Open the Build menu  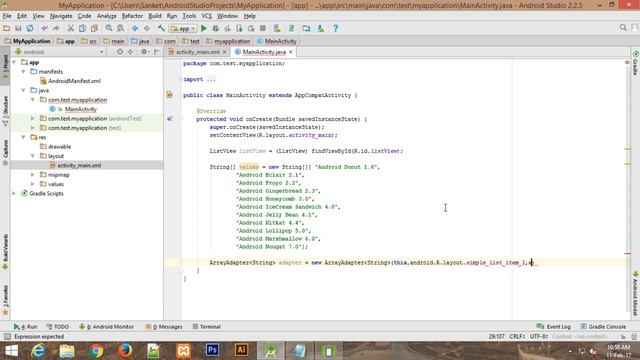pos(155,16)
